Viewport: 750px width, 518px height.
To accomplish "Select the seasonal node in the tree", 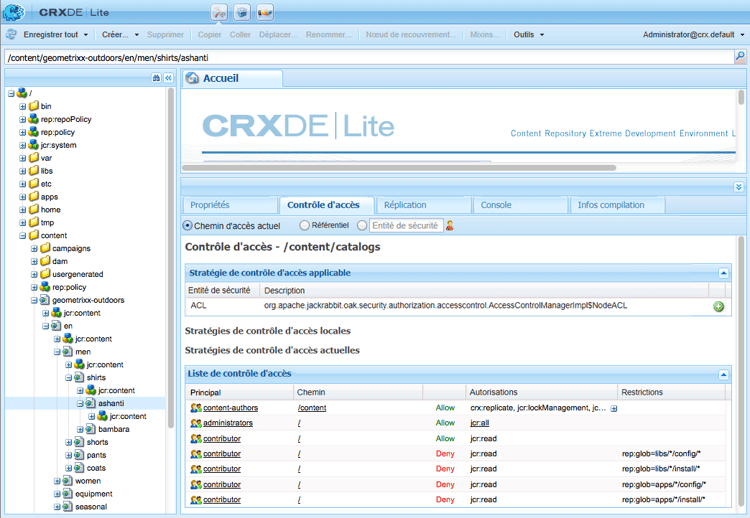I will click(x=91, y=507).
